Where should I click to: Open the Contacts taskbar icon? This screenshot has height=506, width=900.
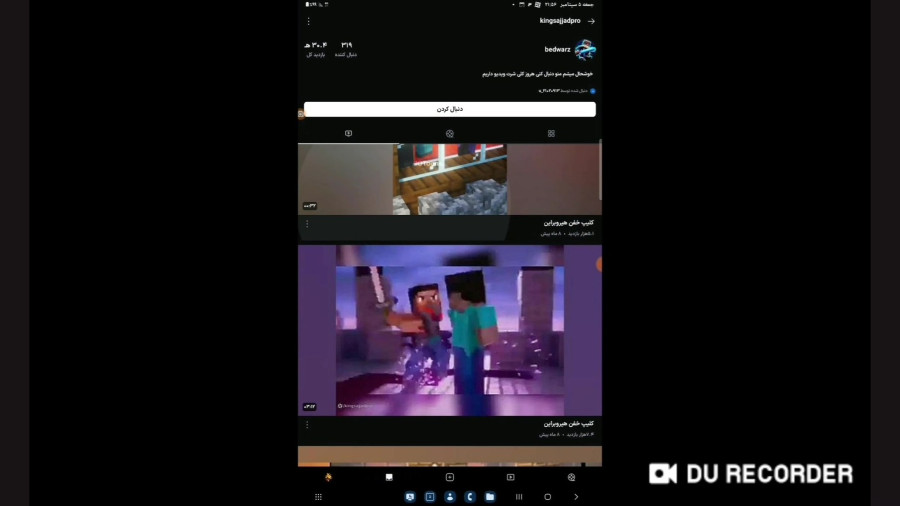(450, 497)
